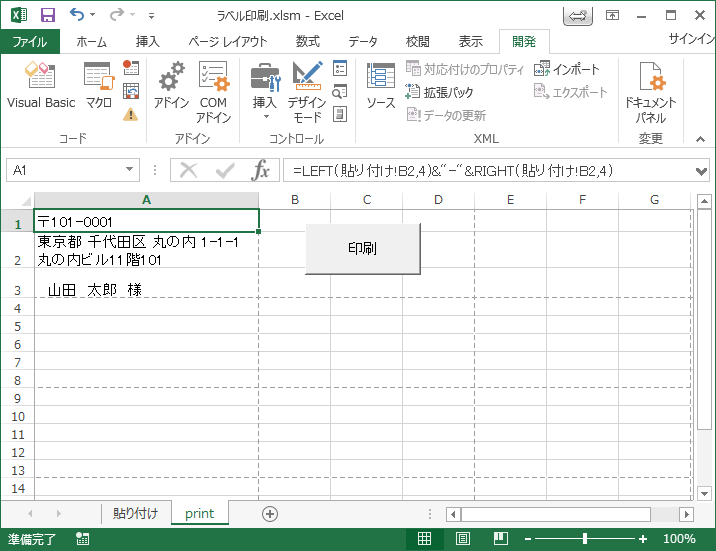Switch to Page Layout view icon
Image resolution: width=716 pixels, height=551 pixels.
[463, 539]
